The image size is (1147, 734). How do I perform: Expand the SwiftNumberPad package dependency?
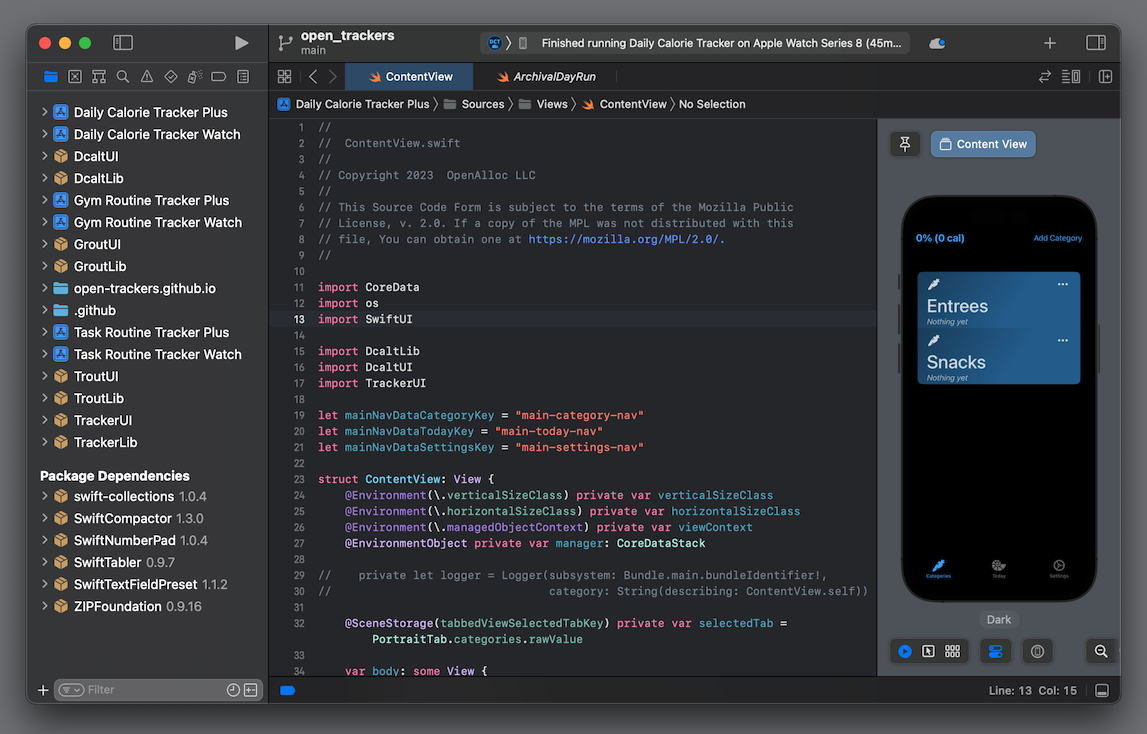pos(45,540)
